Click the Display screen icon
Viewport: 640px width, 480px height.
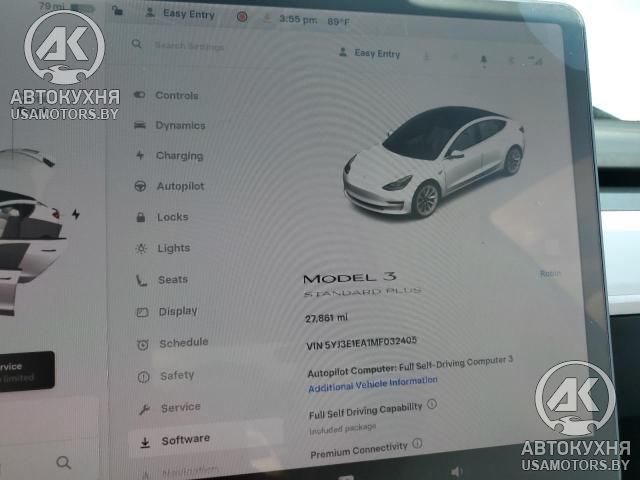pos(142,313)
